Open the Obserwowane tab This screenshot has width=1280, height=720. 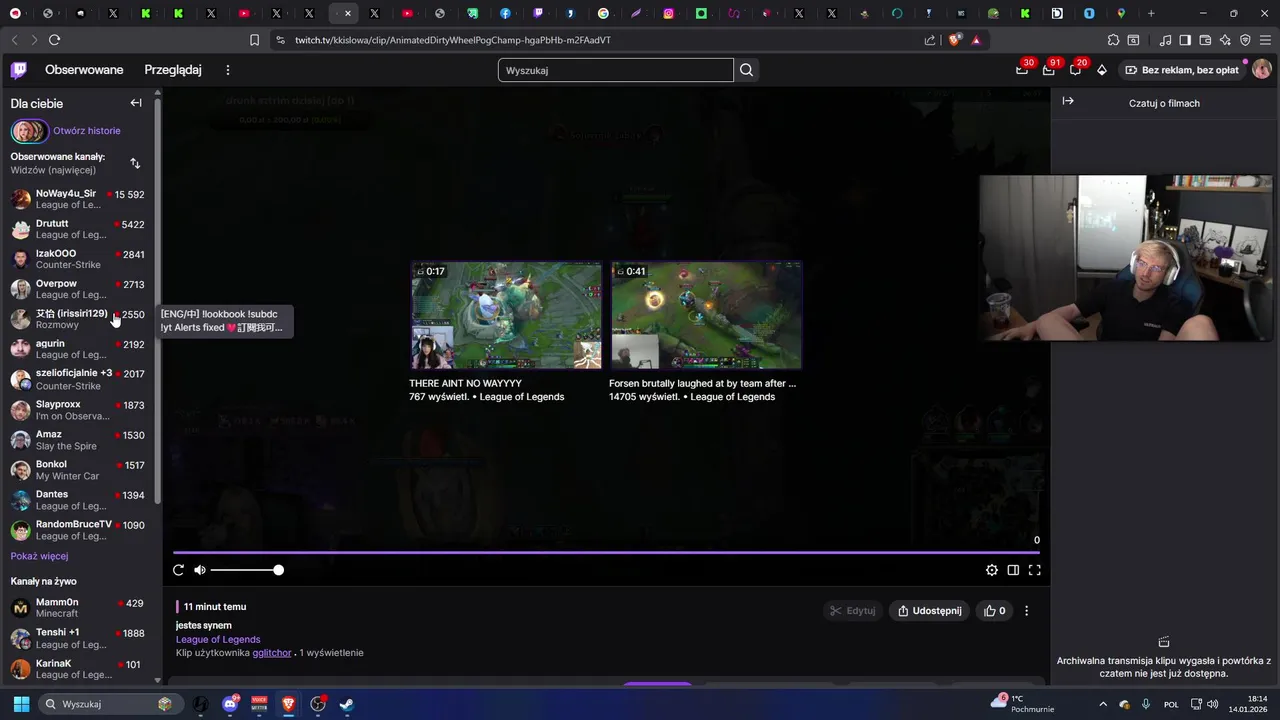tap(84, 70)
